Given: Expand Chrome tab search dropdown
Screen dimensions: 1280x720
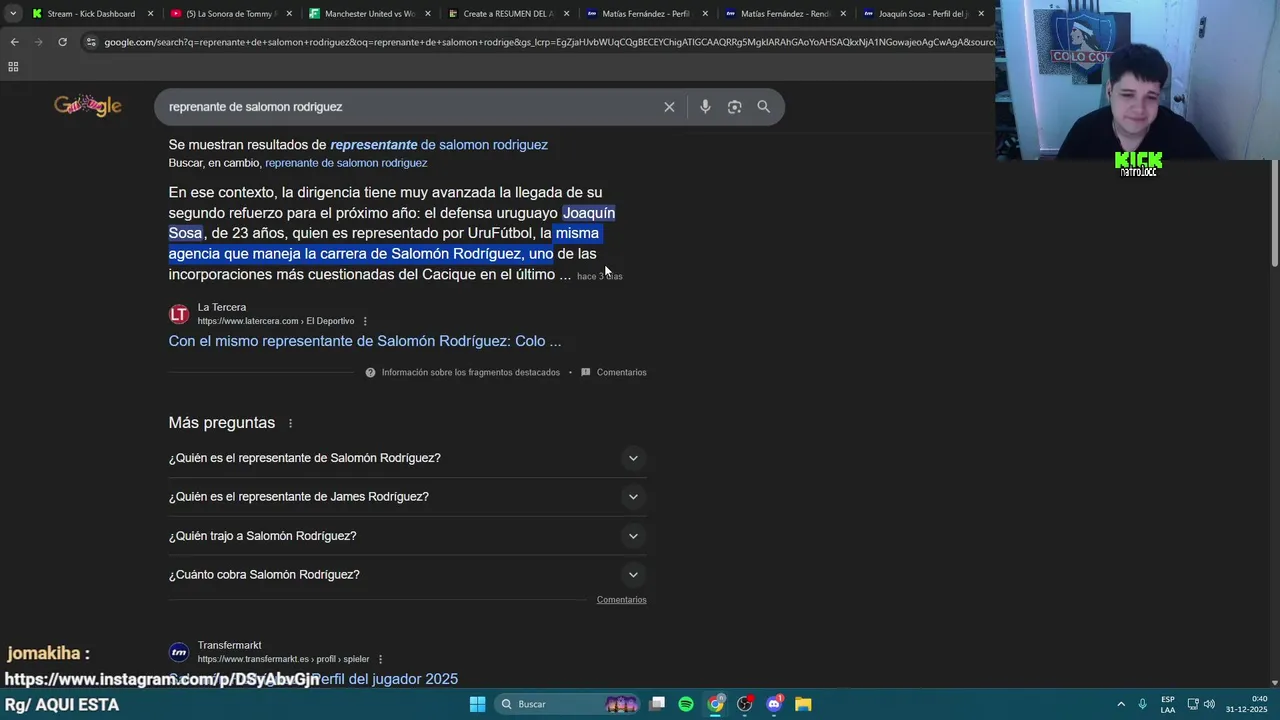Looking at the screenshot, I should pos(13,14).
